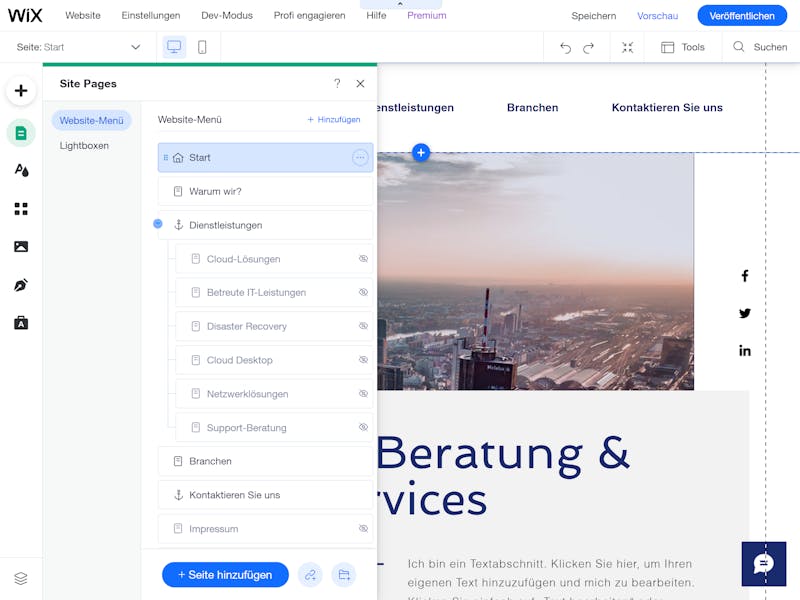Select the Dienstleistungen anchor row
The image size is (800, 600).
[x=265, y=225]
